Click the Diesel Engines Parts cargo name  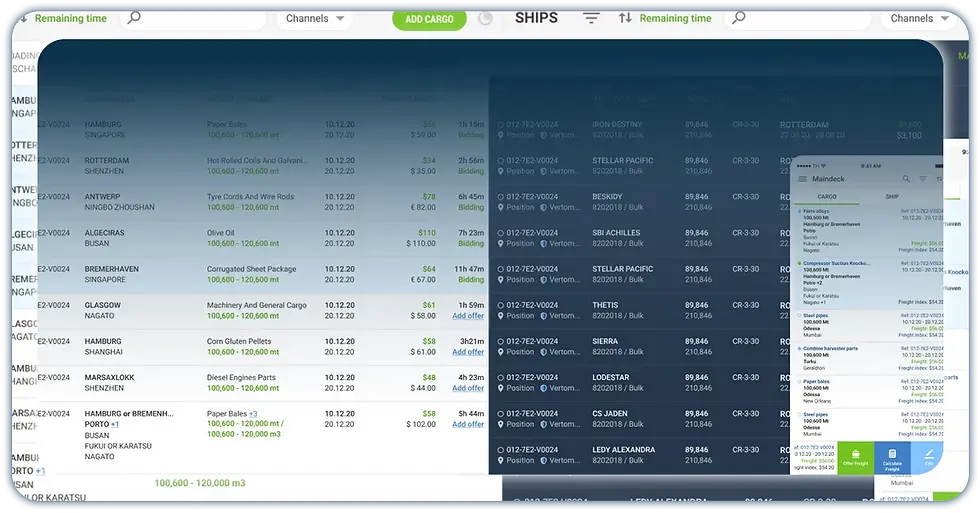(241, 378)
